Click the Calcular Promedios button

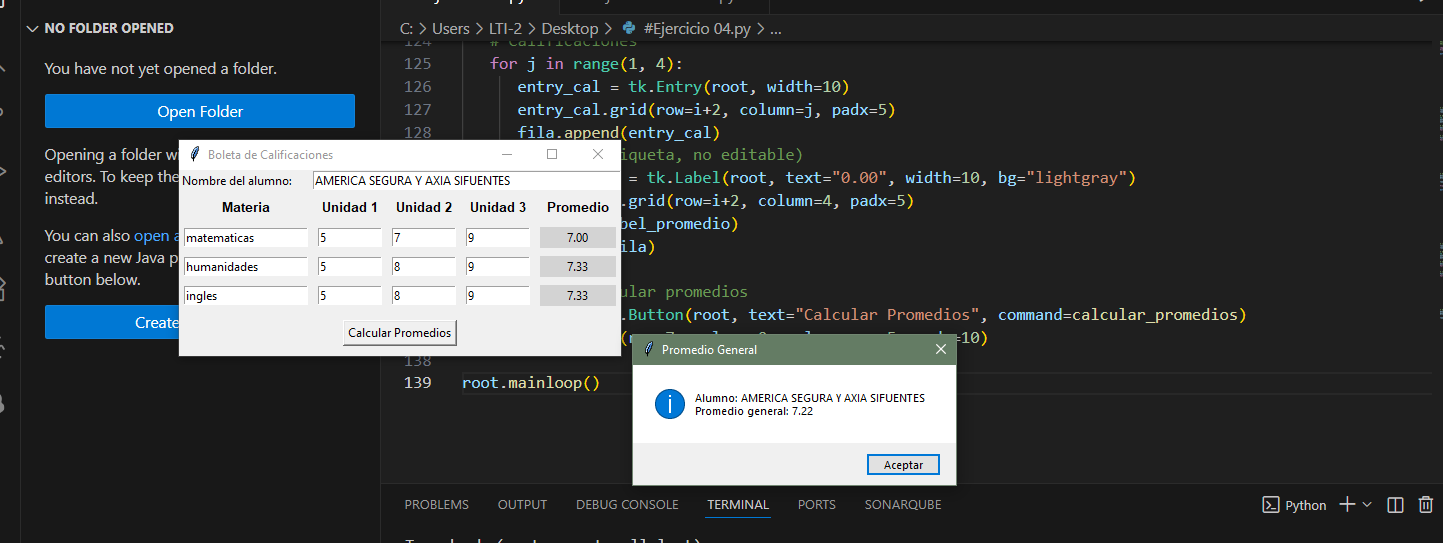click(x=399, y=333)
